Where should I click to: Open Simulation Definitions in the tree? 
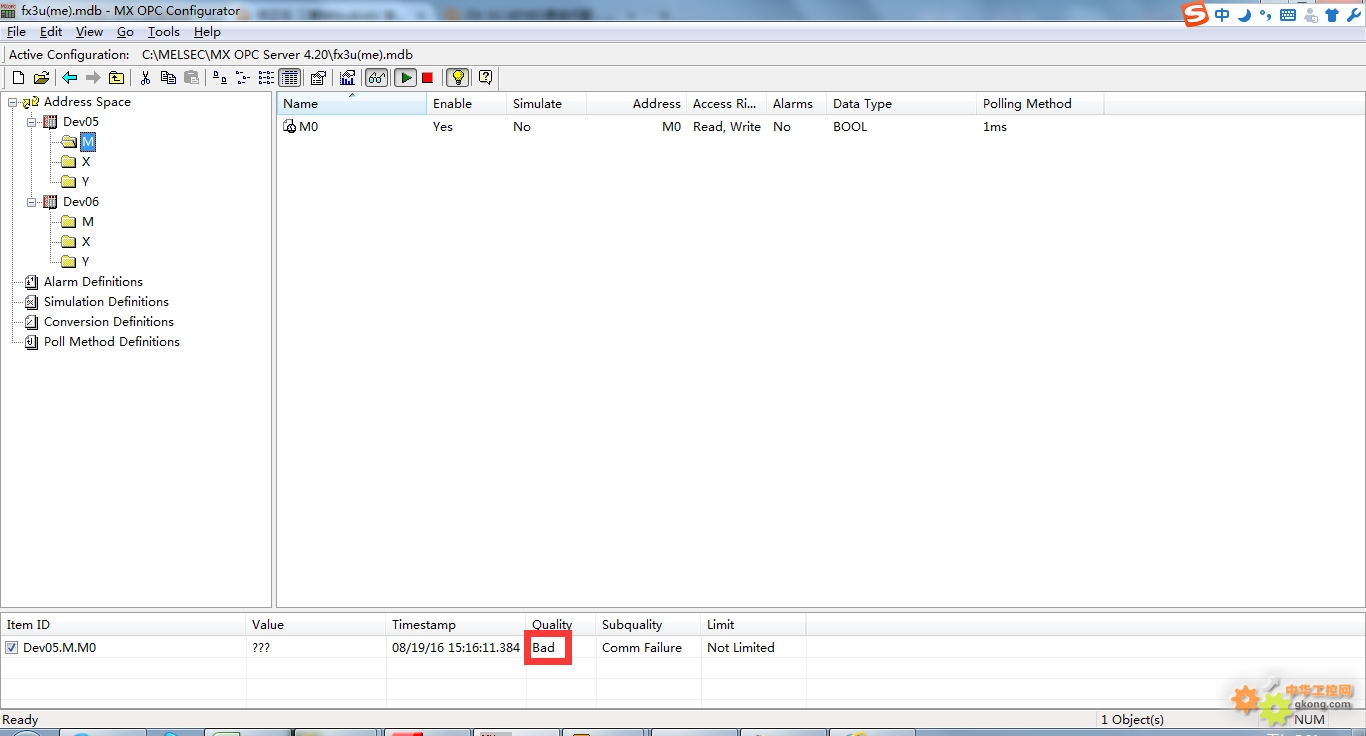(106, 302)
